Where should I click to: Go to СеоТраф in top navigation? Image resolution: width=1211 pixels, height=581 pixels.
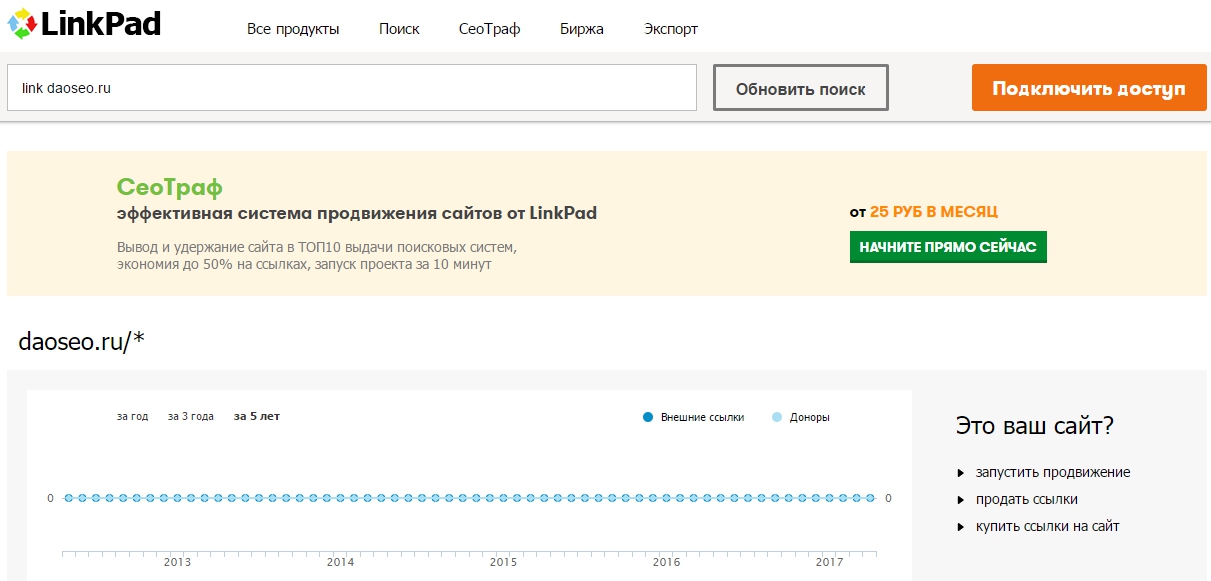(489, 29)
